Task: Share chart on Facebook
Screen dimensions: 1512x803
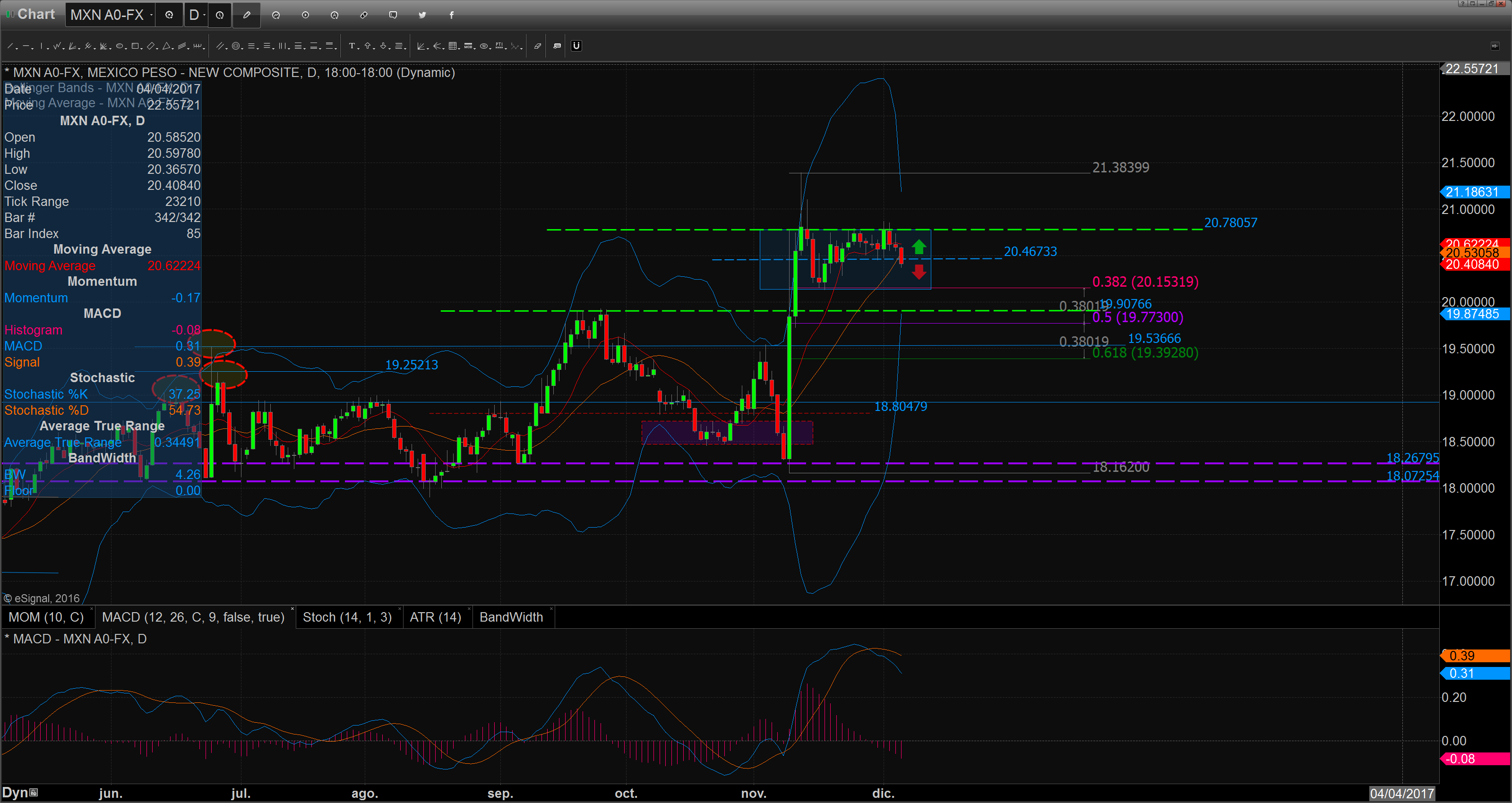Action: [x=452, y=15]
